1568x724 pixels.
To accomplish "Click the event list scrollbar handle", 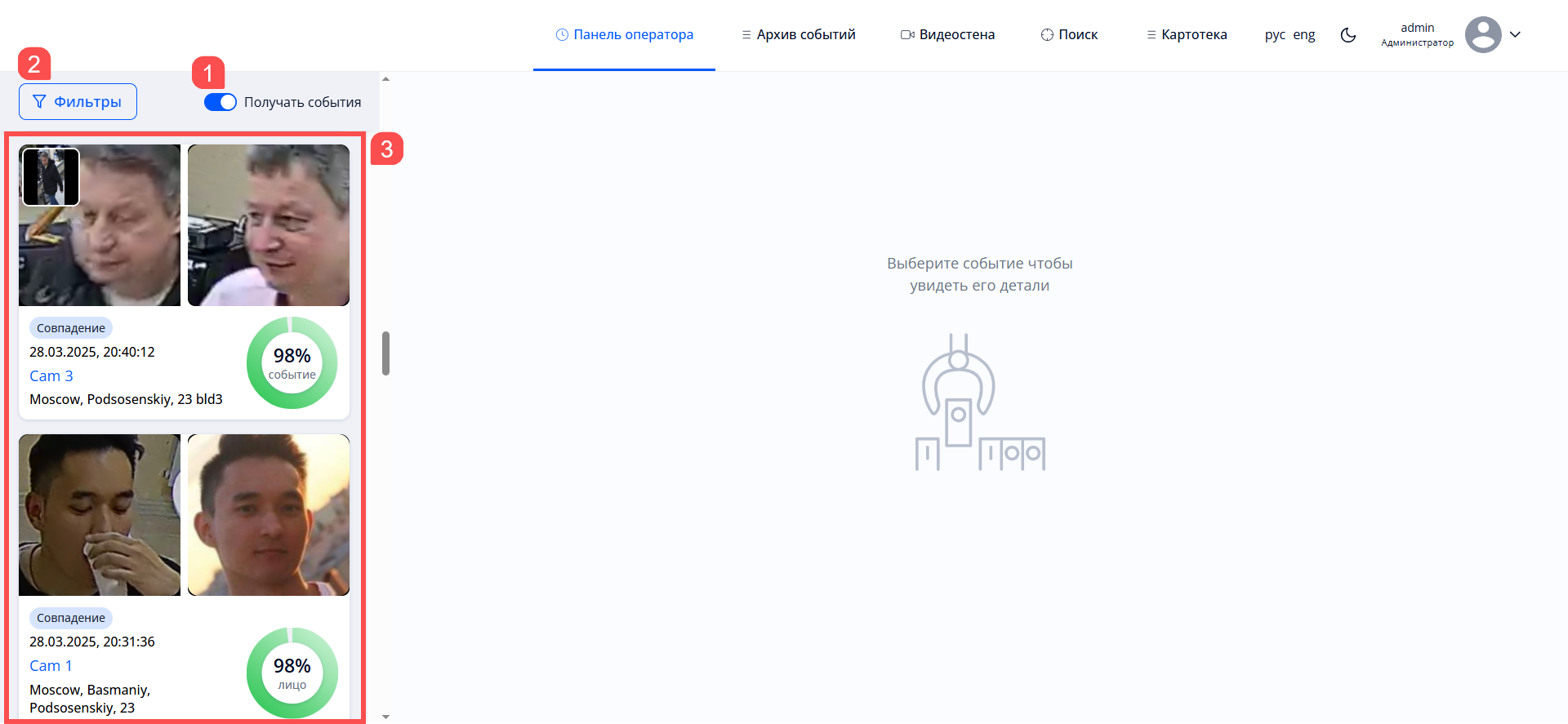I will (x=385, y=353).
